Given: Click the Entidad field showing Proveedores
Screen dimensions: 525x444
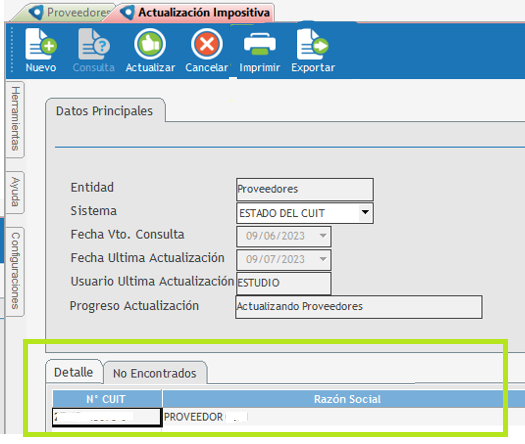Looking at the screenshot, I should 305,189.
